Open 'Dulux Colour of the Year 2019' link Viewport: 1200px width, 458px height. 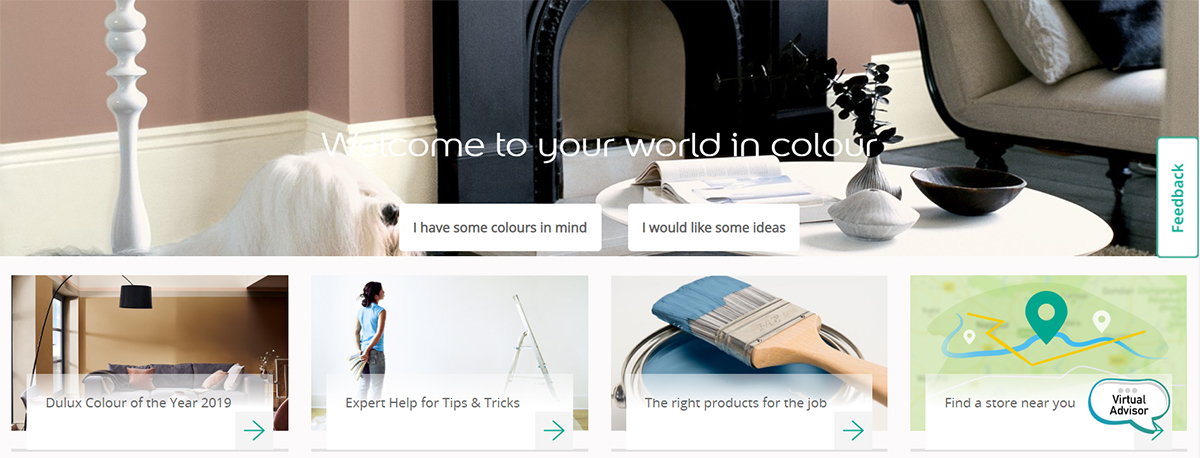coord(139,403)
